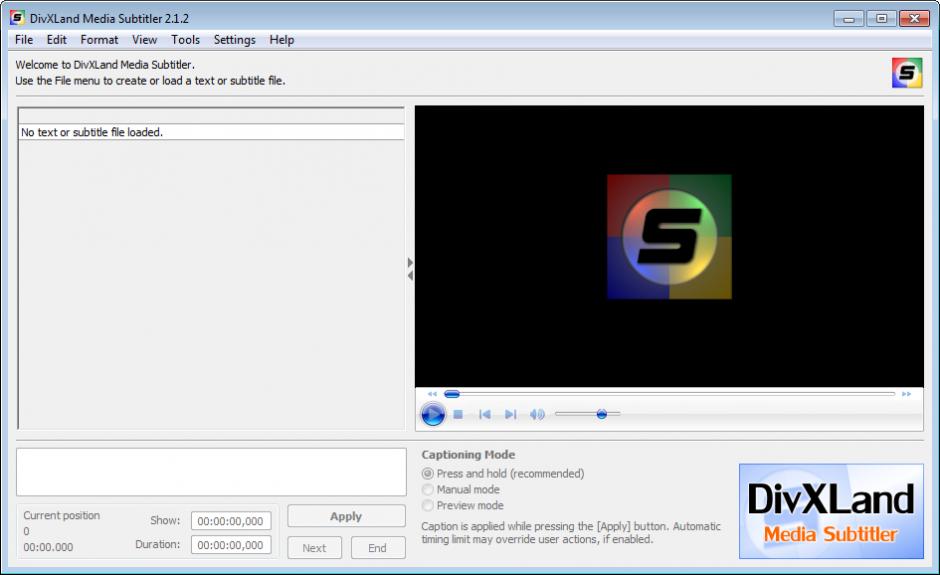The width and height of the screenshot is (940, 575).
Task: Skip to previous track in media player
Action: 485,414
